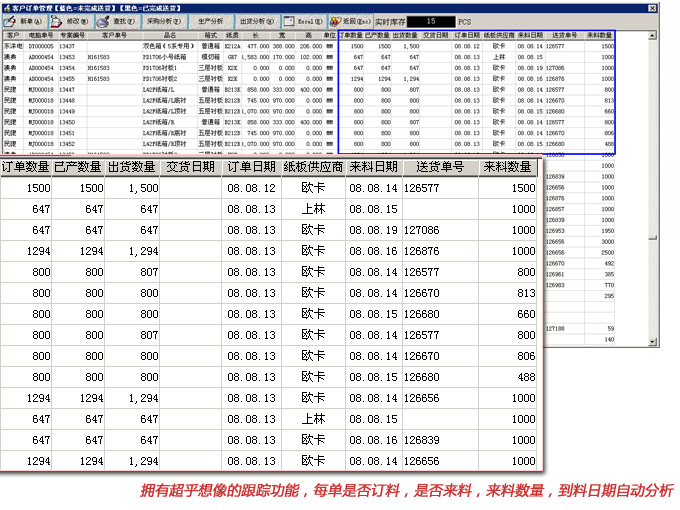Image resolution: width=680 pixels, height=510 pixels.
Task: Open the 采购分析 (Purchase Analysis) tool
Action: click(x=161, y=20)
